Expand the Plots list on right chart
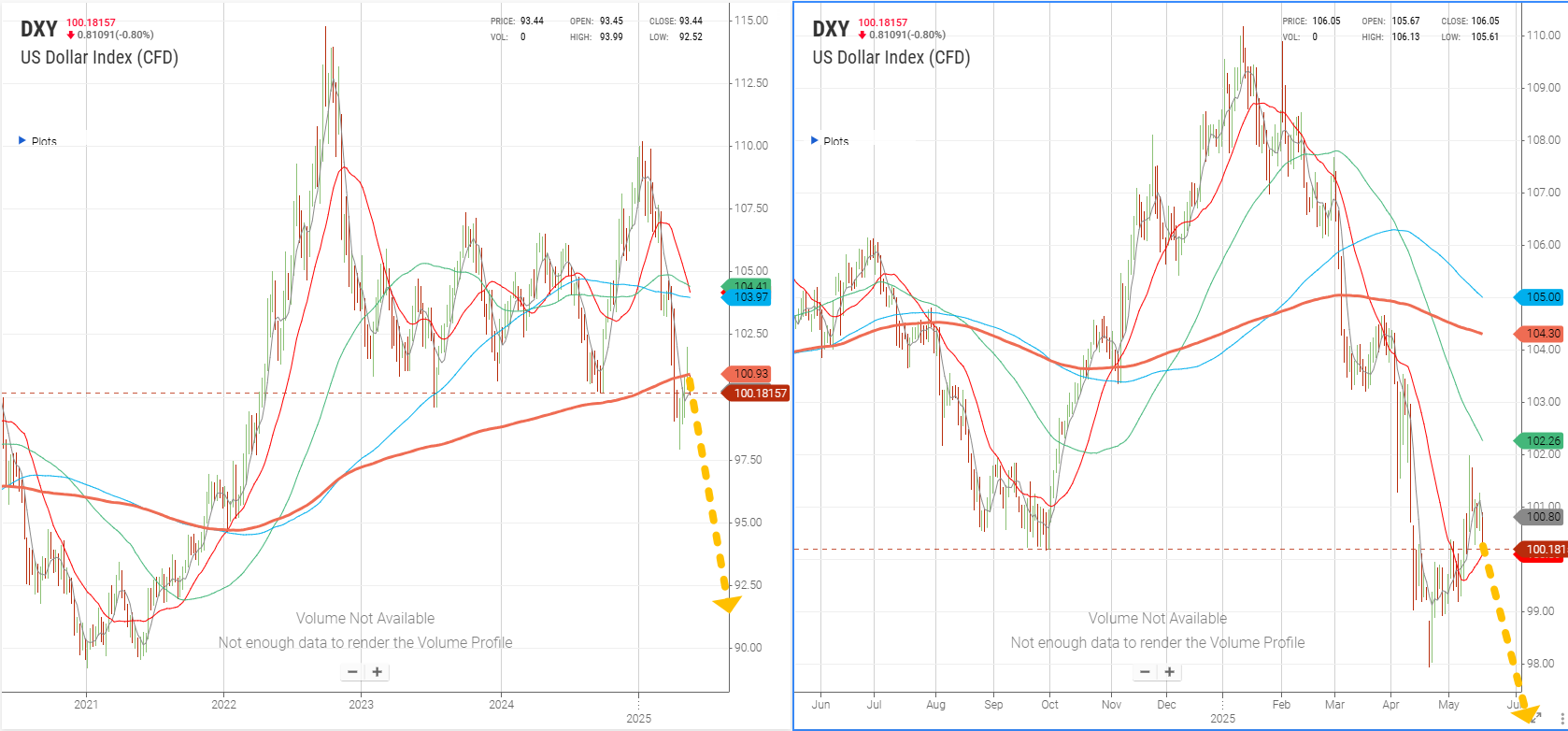The image size is (1568, 731). 815,141
